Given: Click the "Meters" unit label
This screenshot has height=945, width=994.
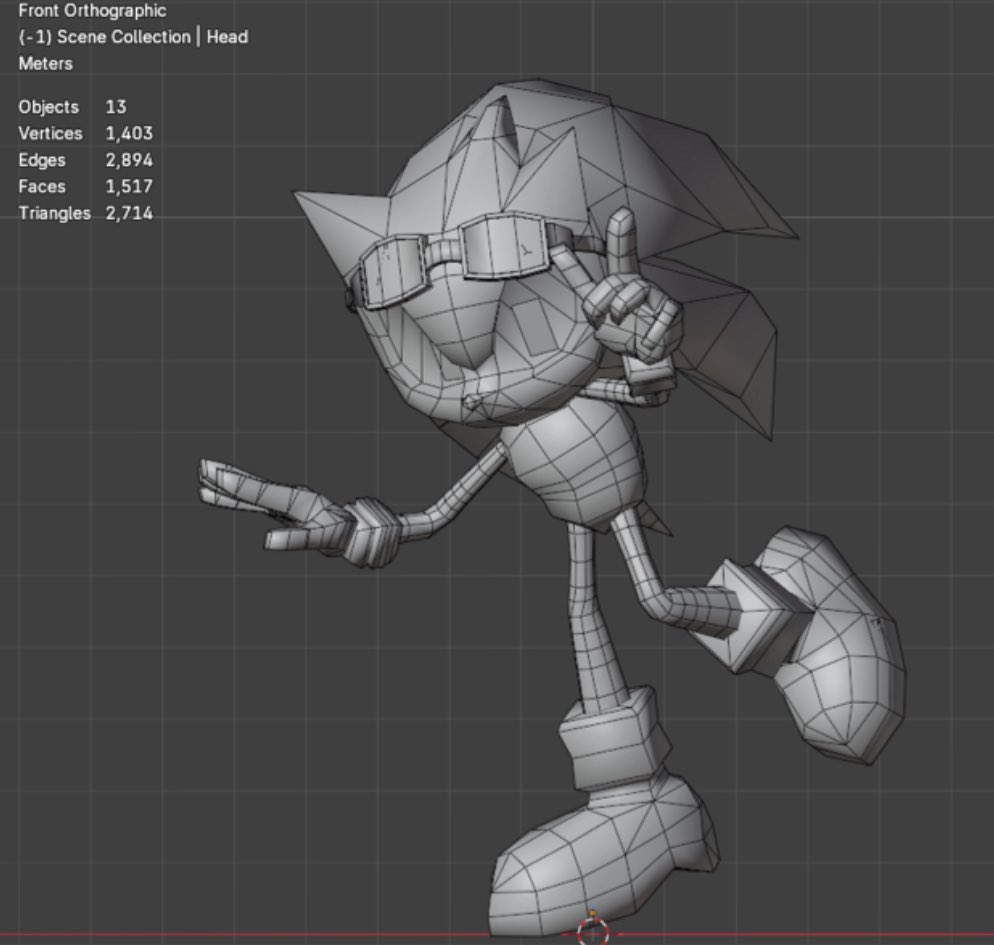Looking at the screenshot, I should (x=45, y=63).
